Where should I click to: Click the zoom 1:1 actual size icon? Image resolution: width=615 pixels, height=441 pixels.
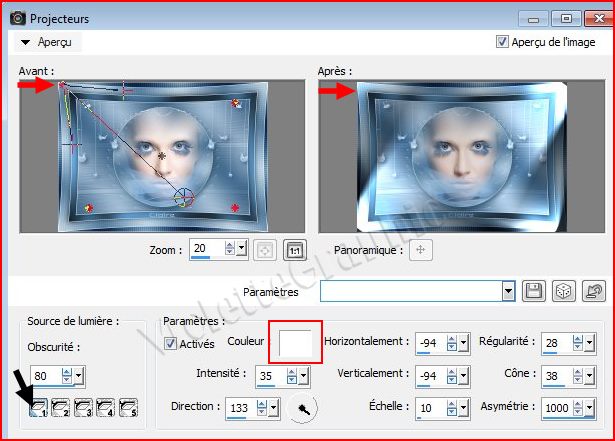click(x=295, y=250)
